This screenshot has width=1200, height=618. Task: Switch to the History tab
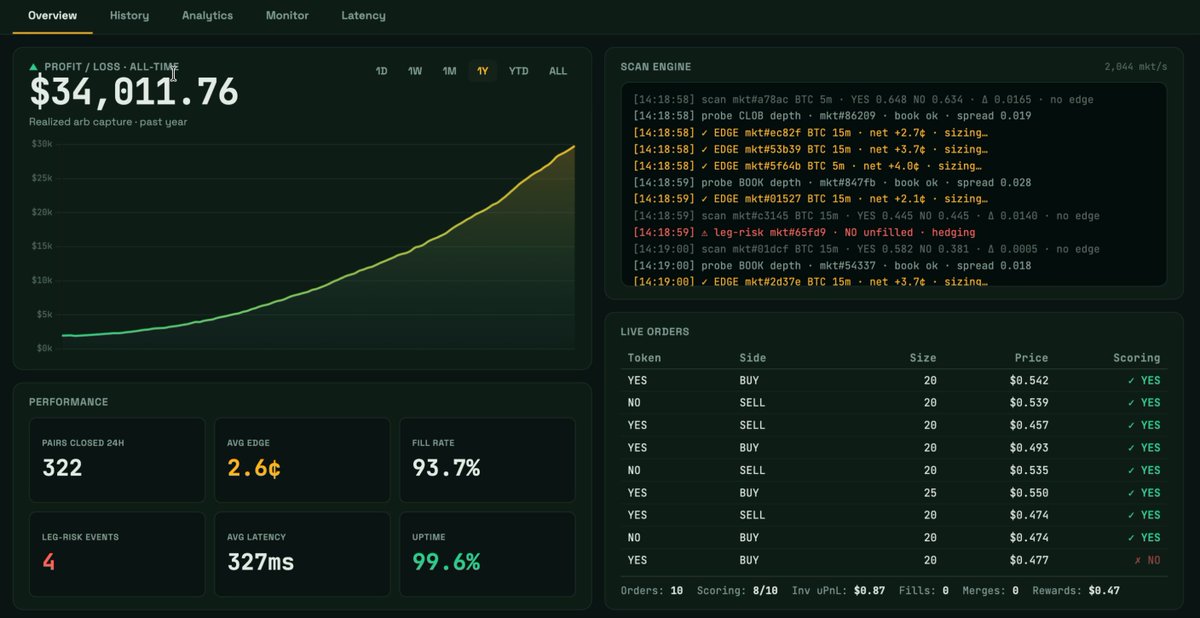pos(130,16)
